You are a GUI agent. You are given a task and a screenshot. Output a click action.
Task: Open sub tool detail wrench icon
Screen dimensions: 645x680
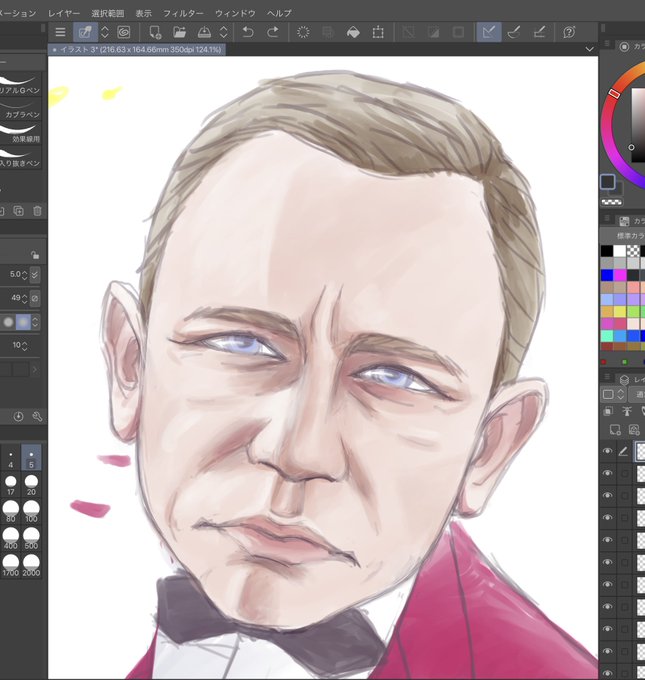[x=37, y=417]
